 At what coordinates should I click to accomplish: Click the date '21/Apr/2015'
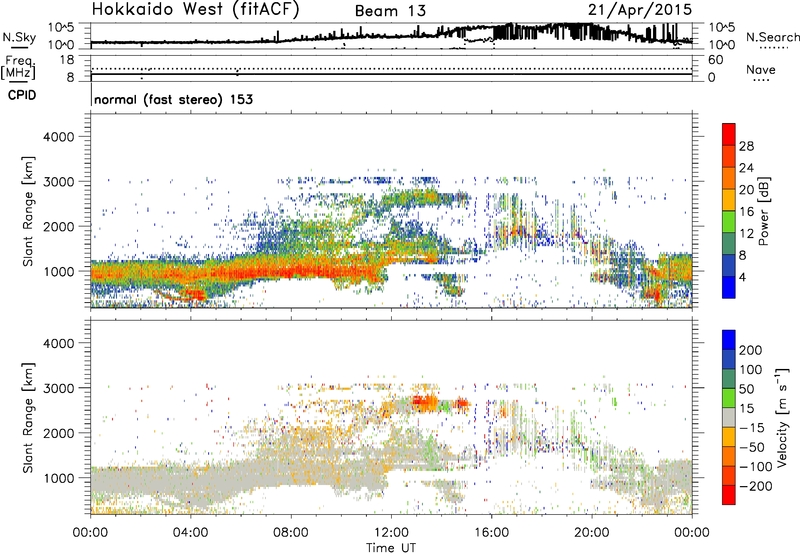click(x=640, y=10)
